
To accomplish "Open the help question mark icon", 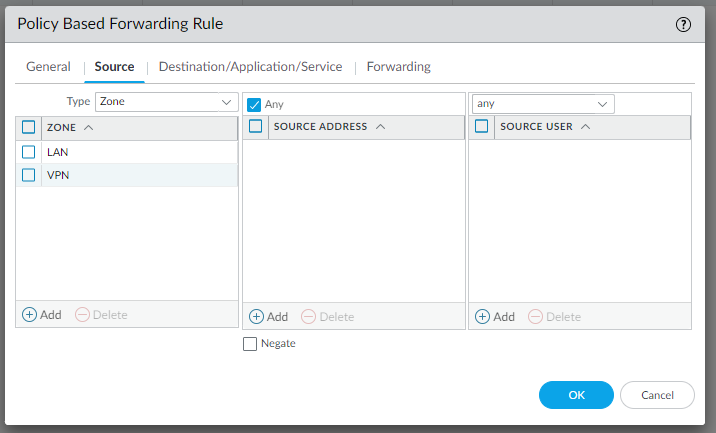I will pos(684,25).
